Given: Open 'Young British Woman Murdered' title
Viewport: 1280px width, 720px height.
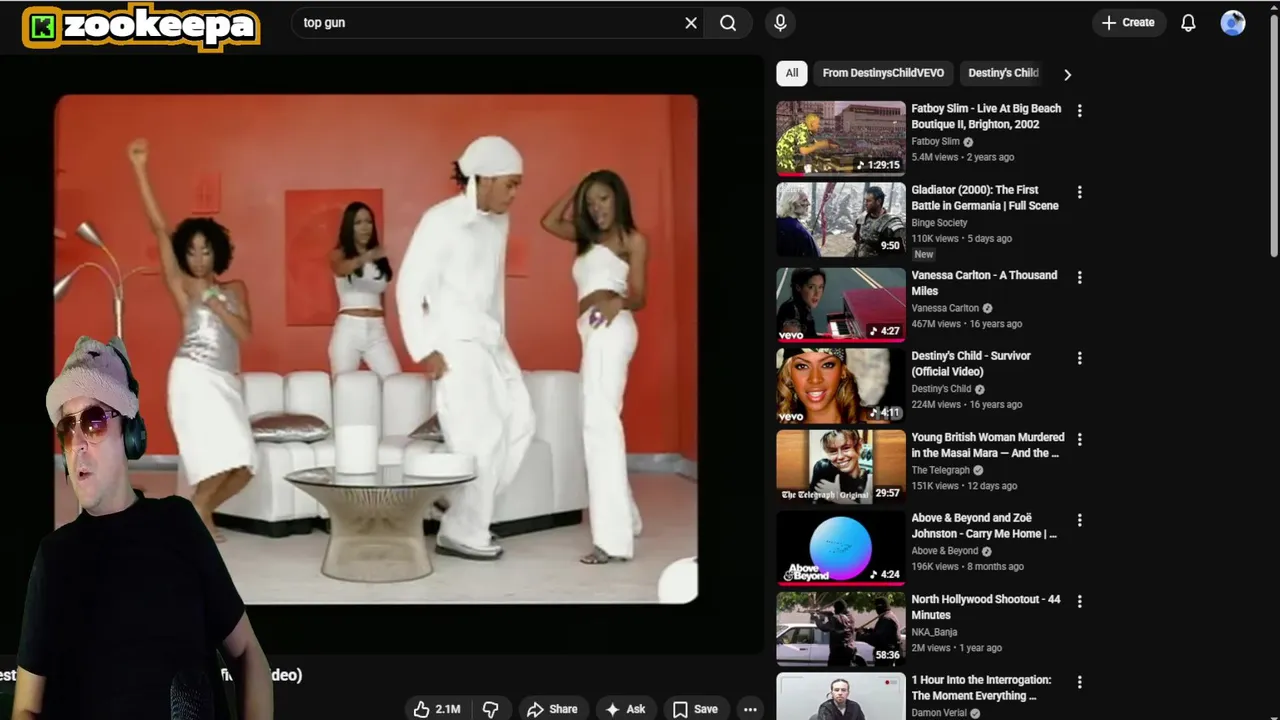Looking at the screenshot, I should click(988, 445).
